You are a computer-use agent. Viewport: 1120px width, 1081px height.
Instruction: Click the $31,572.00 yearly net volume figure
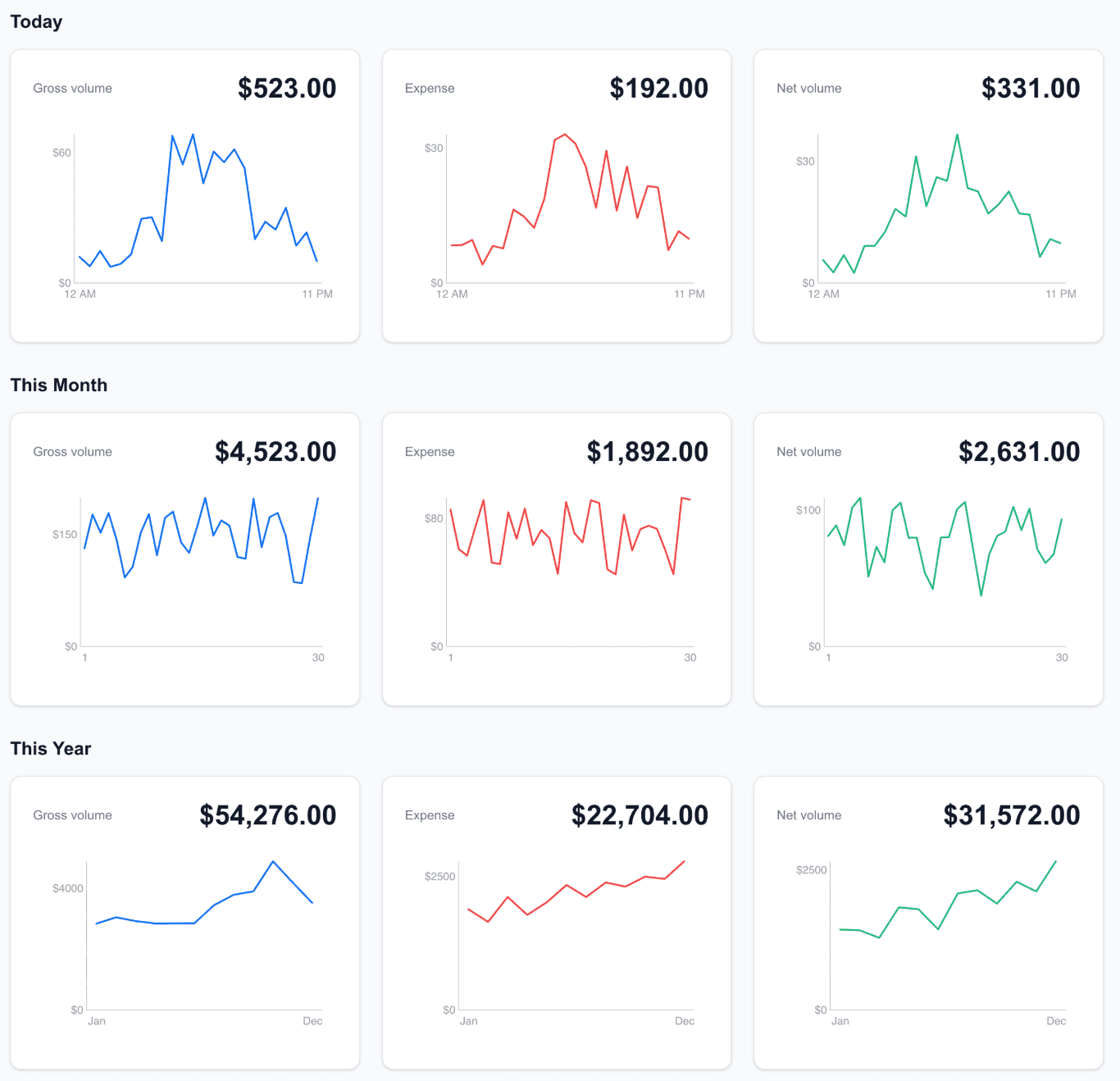[x=1012, y=815]
